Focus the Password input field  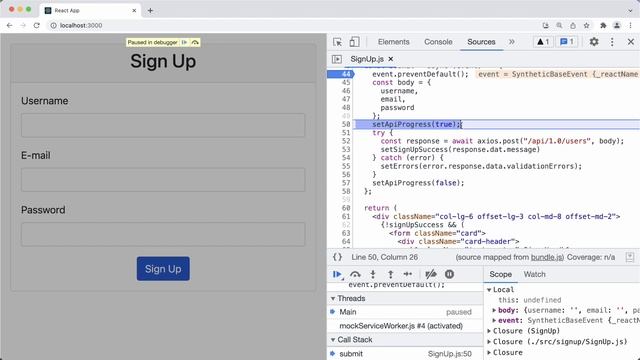(163, 234)
